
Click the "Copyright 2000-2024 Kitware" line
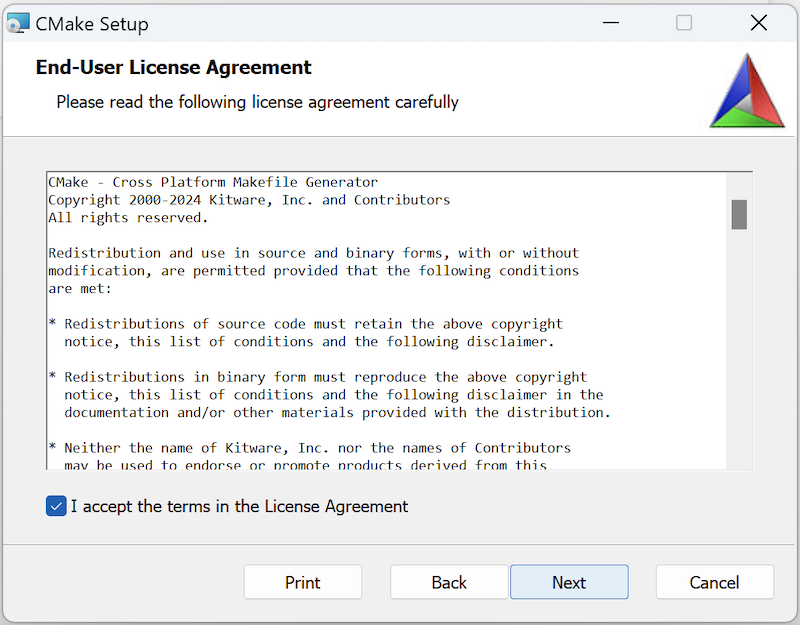point(249,200)
